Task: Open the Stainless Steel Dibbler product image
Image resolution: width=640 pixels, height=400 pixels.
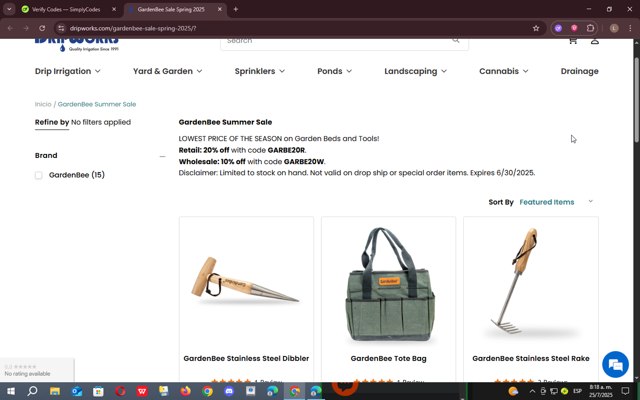Action: tap(246, 284)
